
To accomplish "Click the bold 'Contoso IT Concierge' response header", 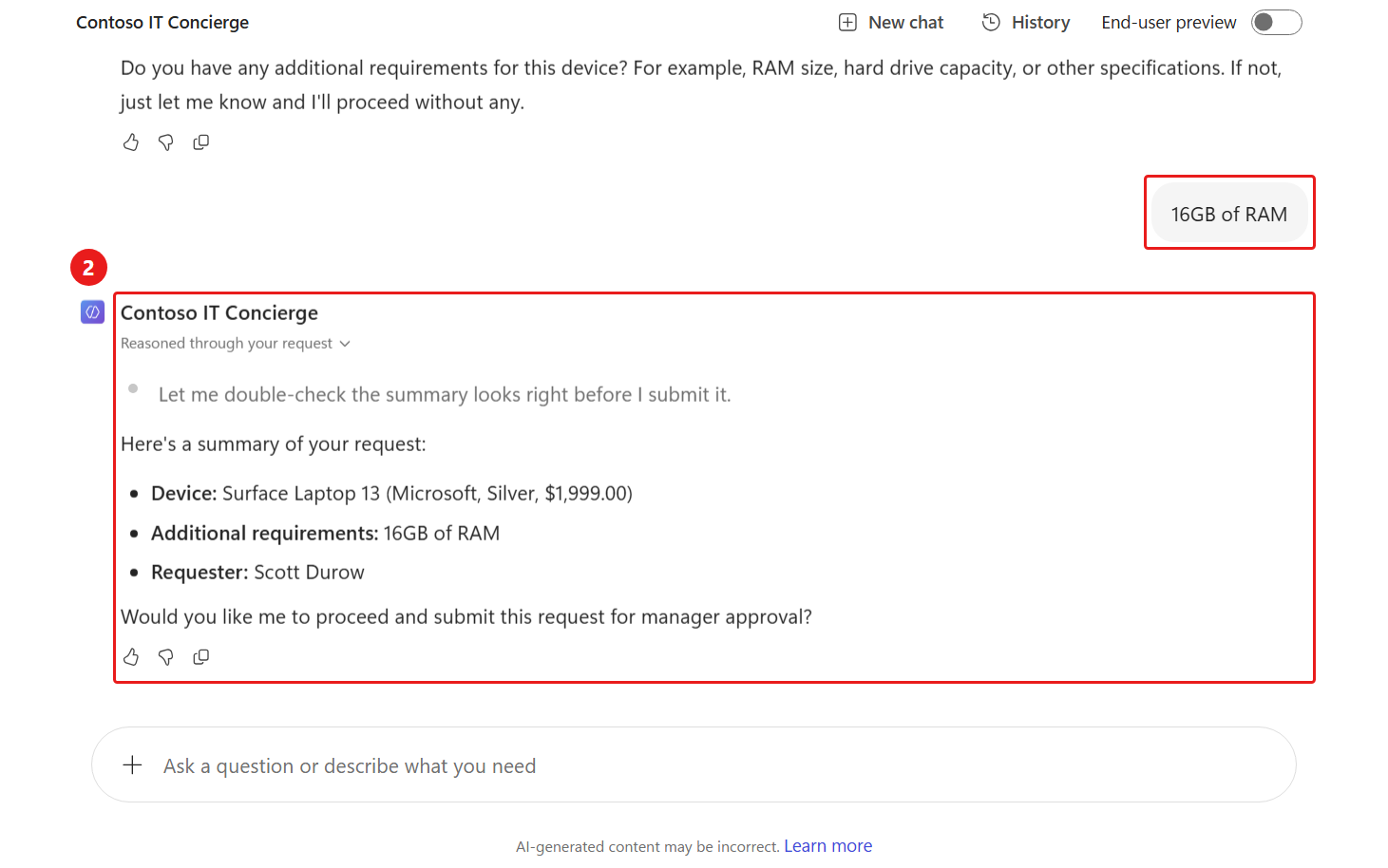I will click(x=219, y=313).
